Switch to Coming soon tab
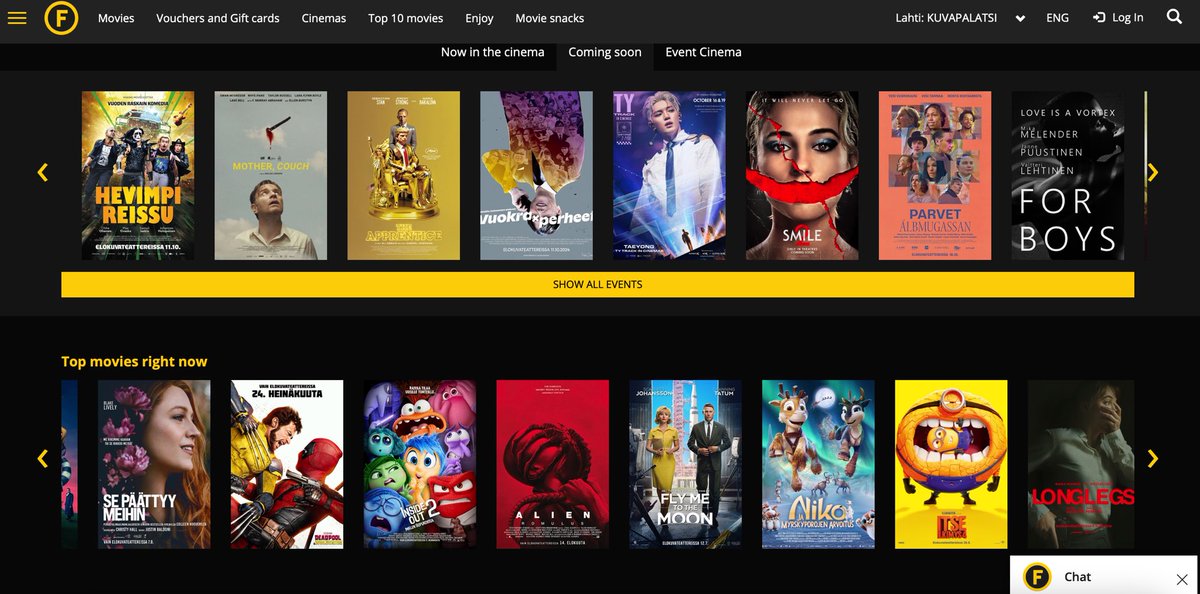Screen dimensions: 1200x594 (605, 52)
